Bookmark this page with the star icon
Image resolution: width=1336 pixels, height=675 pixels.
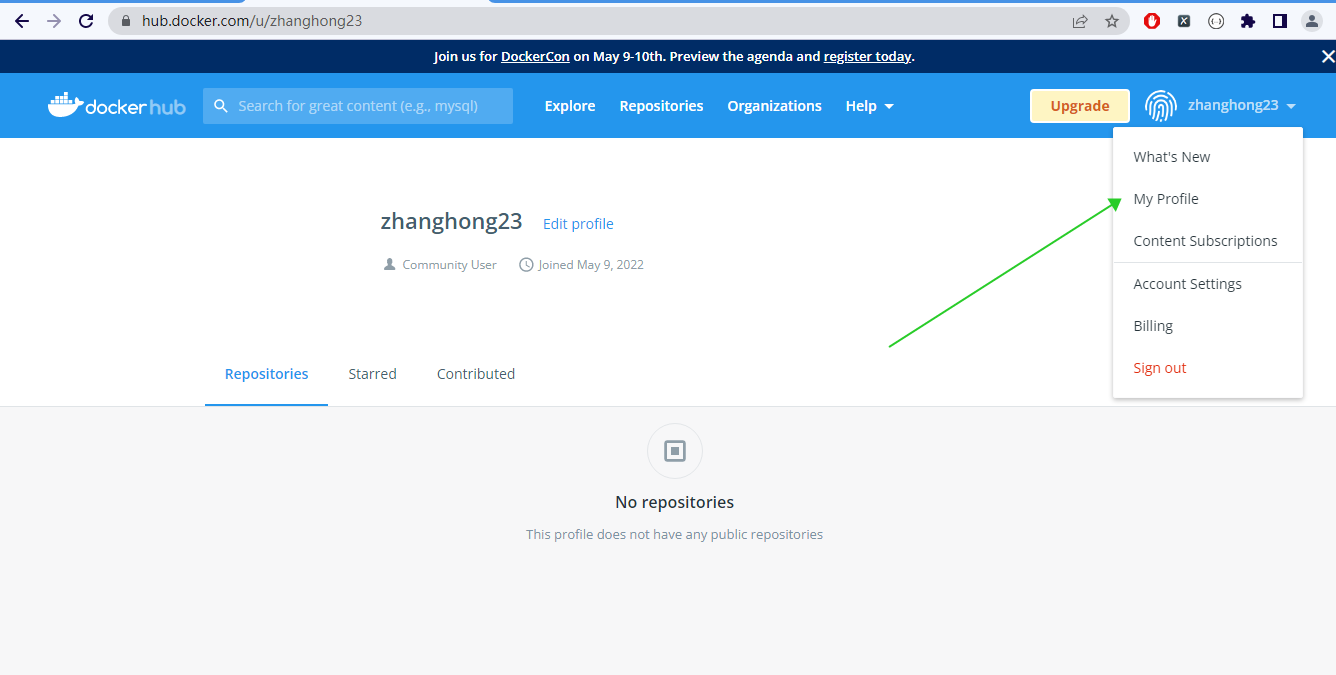(1112, 21)
